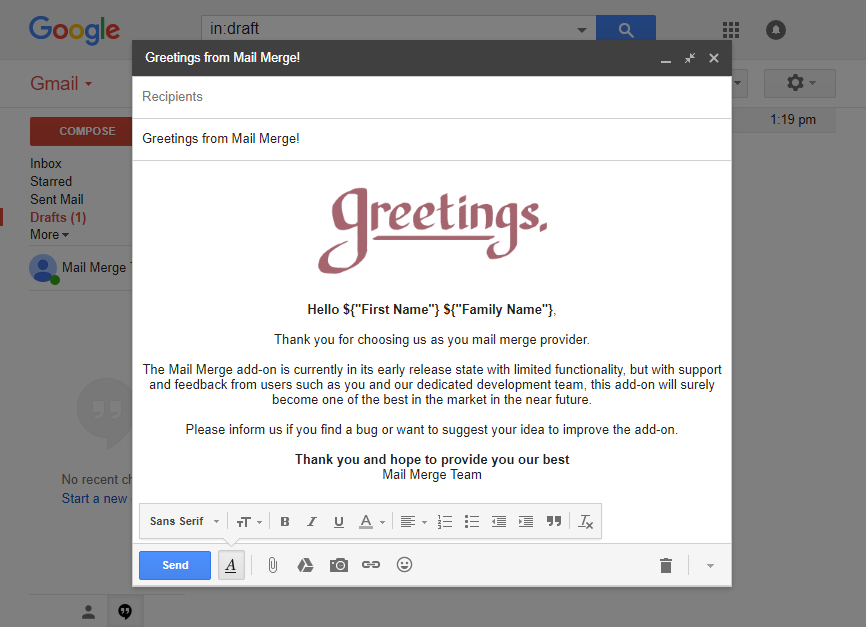Toggle bold formatting
866x627 pixels.
(x=285, y=522)
